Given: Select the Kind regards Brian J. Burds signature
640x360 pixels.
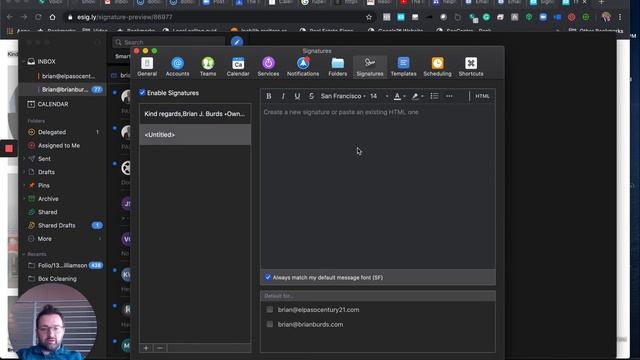Looking at the screenshot, I should (x=195, y=114).
